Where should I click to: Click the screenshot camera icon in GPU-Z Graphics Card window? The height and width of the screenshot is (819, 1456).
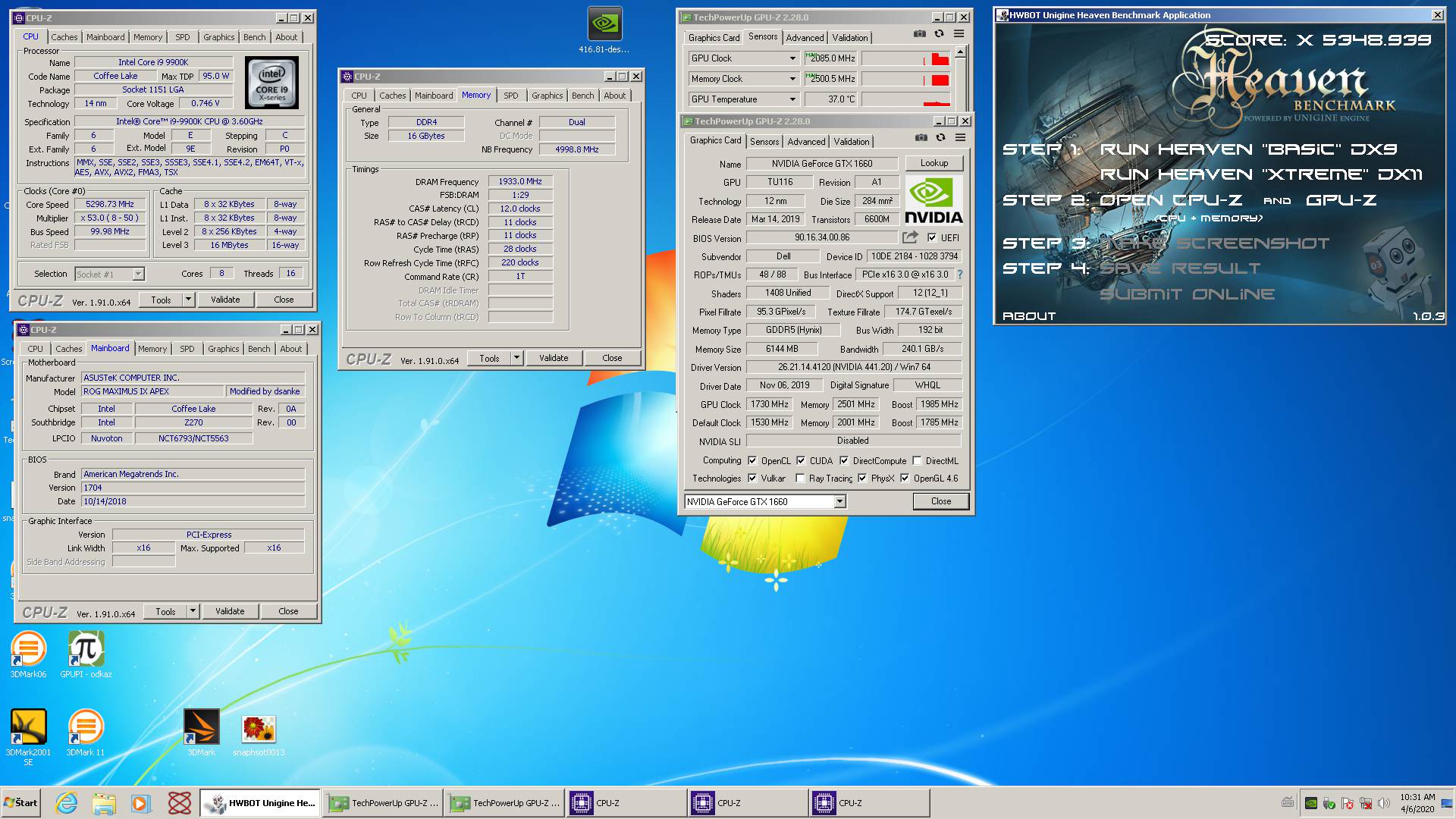(921, 138)
